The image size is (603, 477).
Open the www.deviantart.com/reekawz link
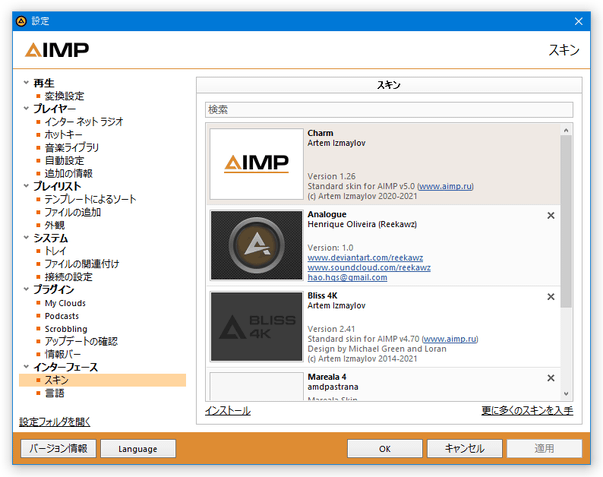pos(365,258)
